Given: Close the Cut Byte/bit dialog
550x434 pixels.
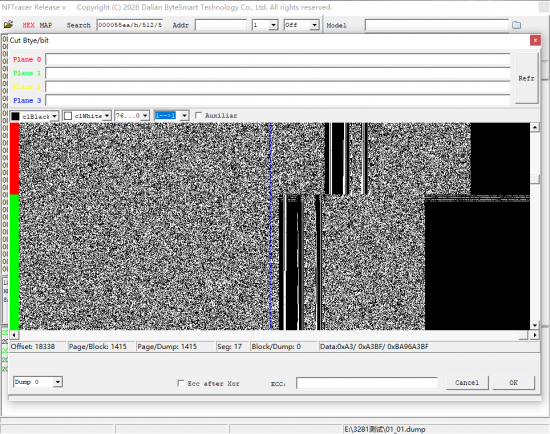Looking at the screenshot, I should click(x=535, y=40).
